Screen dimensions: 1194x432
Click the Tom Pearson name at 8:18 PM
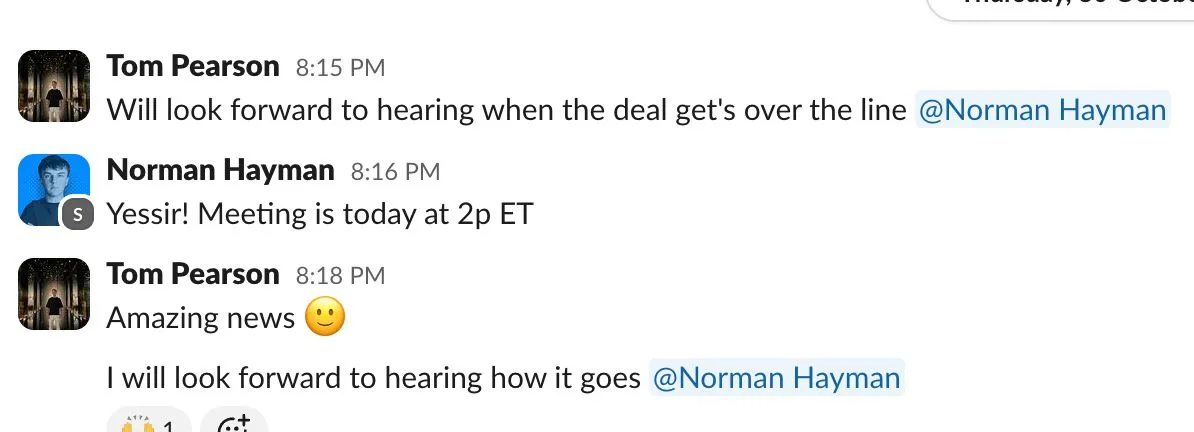coord(193,275)
